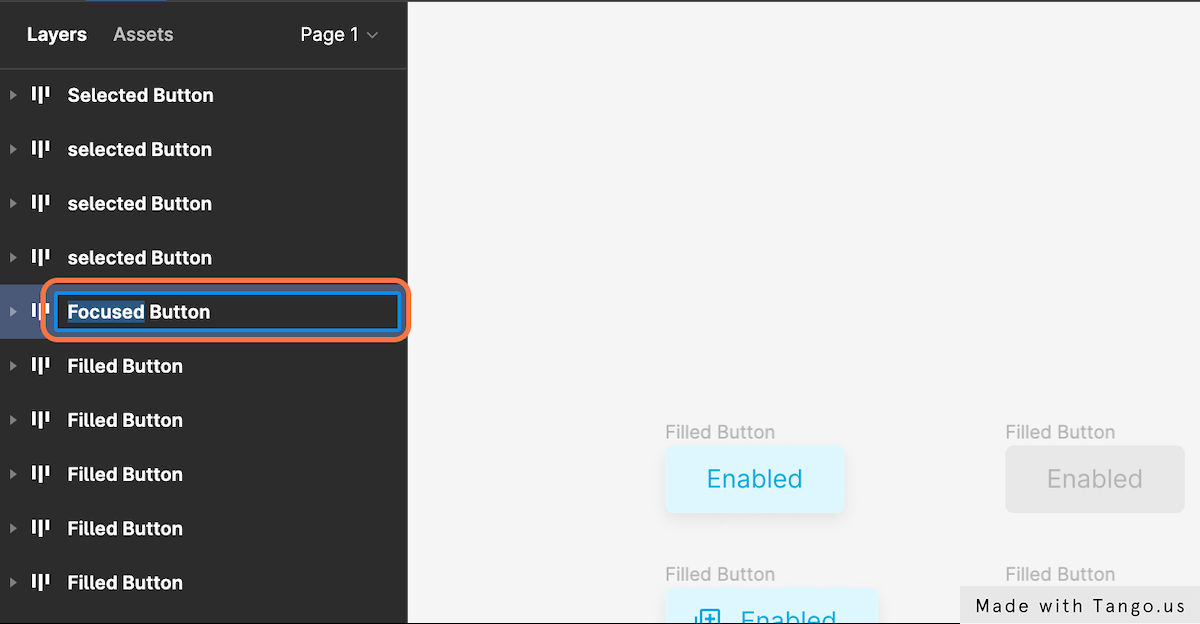The height and width of the screenshot is (624, 1200).
Task: Click the plus icon on the bottom Enabled button
Action: tap(708, 616)
